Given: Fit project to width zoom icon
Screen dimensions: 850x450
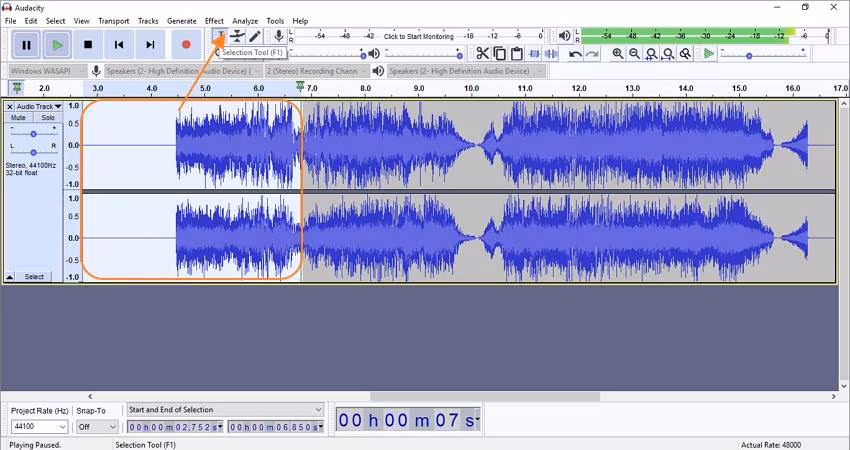Looking at the screenshot, I should [668, 53].
